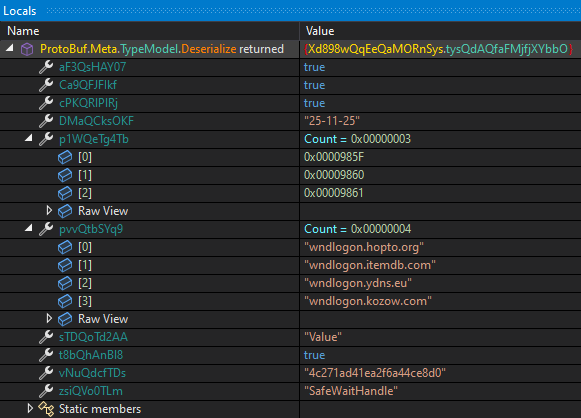Click the wrench icon for Ca9QFJFIkf
The image size is (581, 418).
pyautogui.click(x=46, y=85)
